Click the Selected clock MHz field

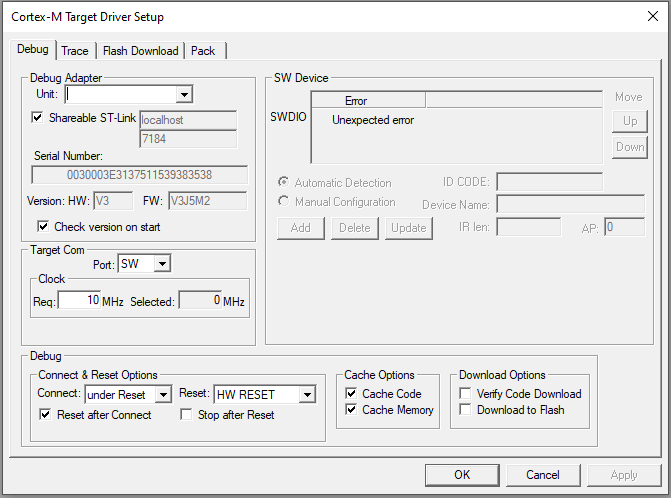point(200,300)
